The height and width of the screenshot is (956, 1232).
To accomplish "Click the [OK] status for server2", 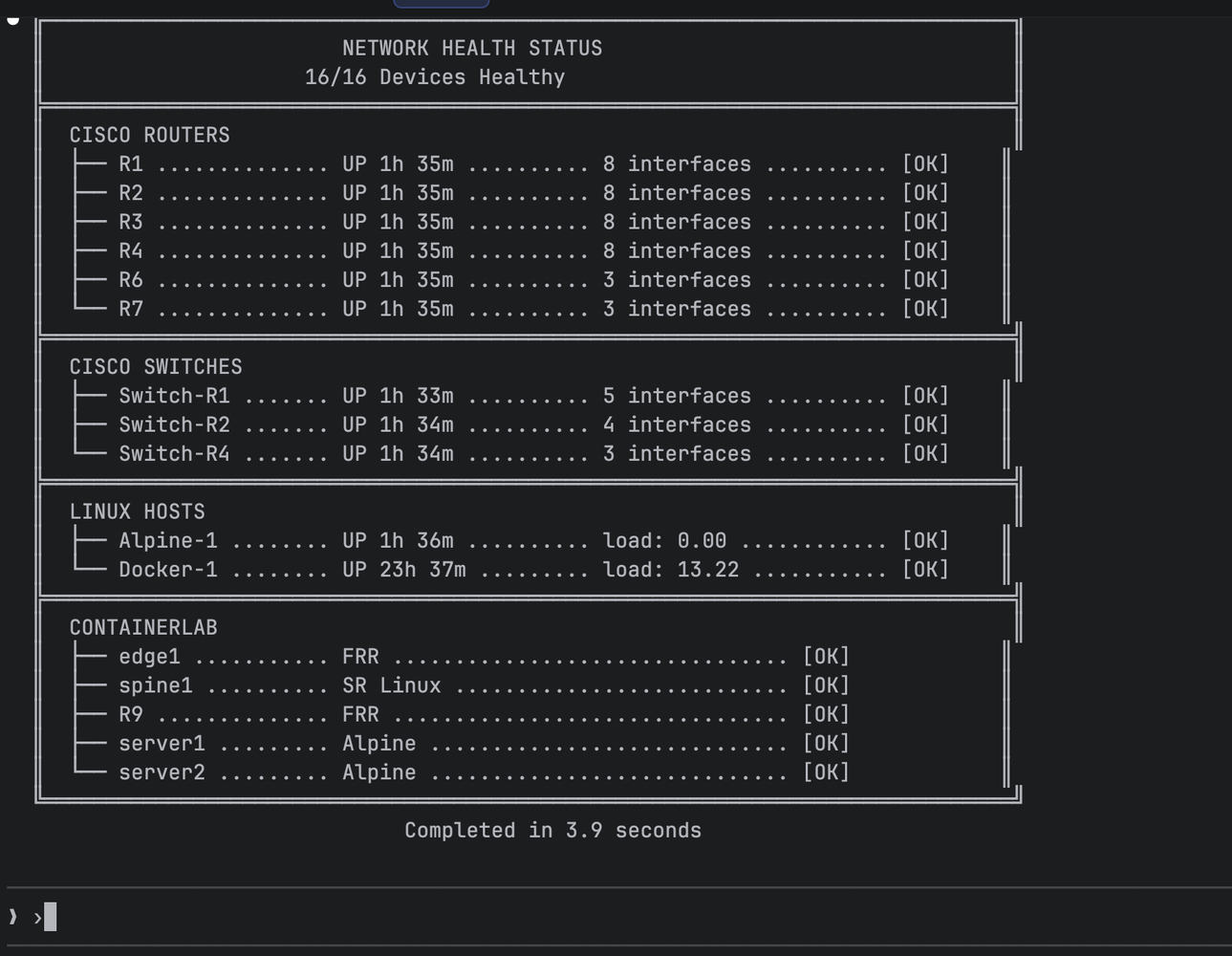I will pos(826,772).
